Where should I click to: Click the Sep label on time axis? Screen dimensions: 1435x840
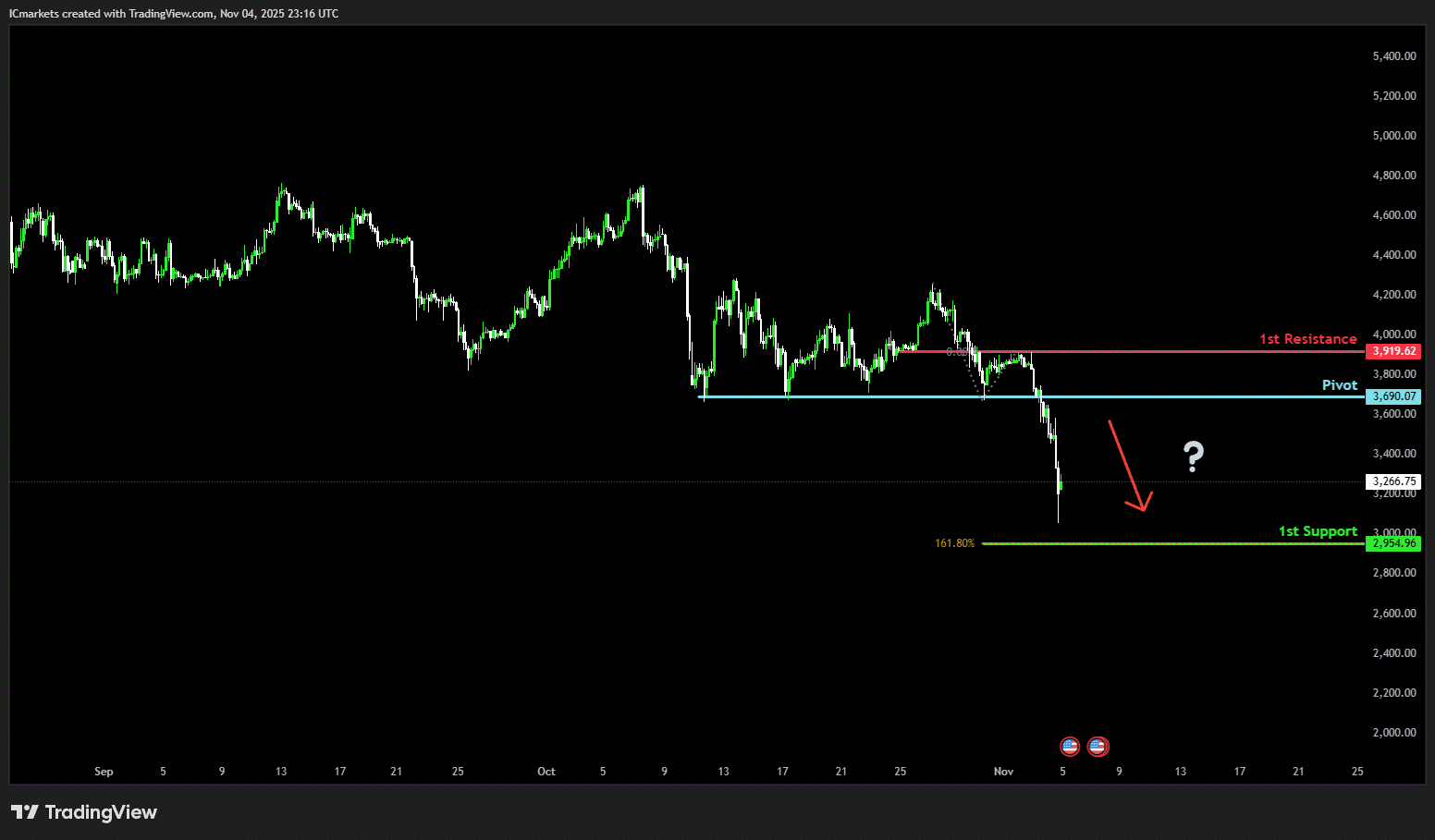[x=104, y=772]
